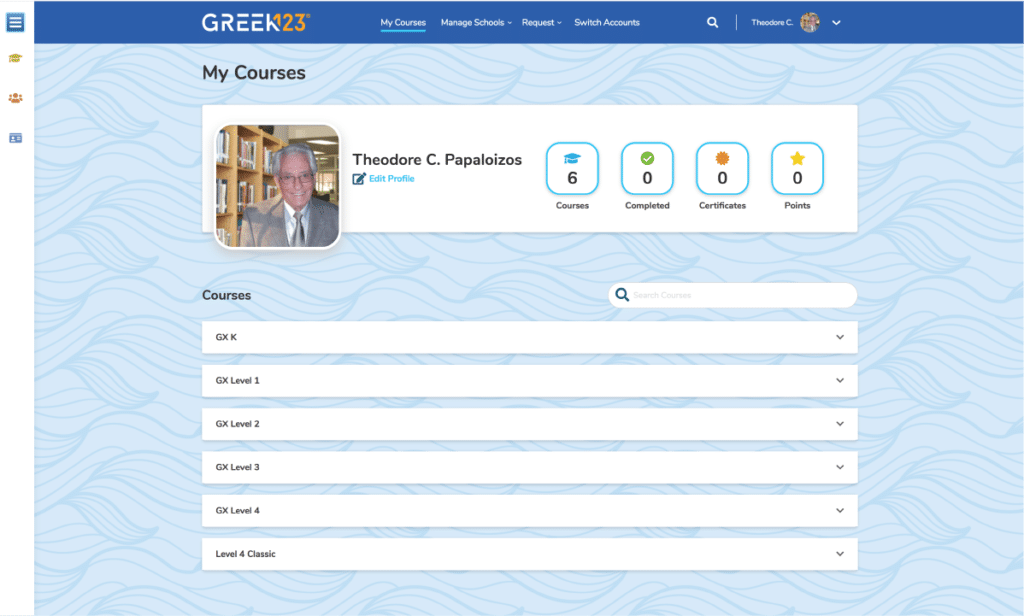The image size is (1024, 616).
Task: Click the Greek123 logo
Action: tap(256, 23)
